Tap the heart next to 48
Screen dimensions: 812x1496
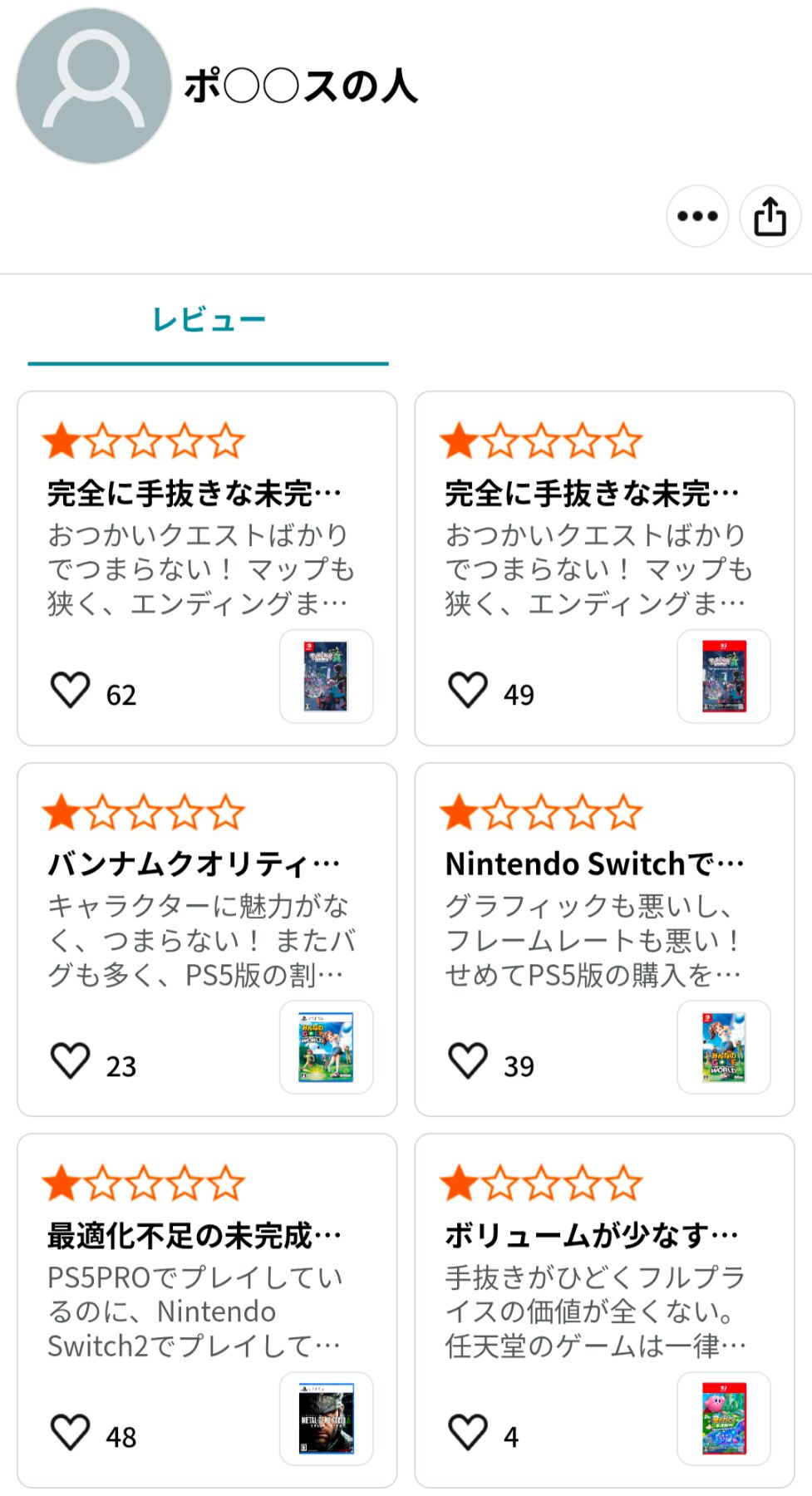click(x=71, y=1432)
